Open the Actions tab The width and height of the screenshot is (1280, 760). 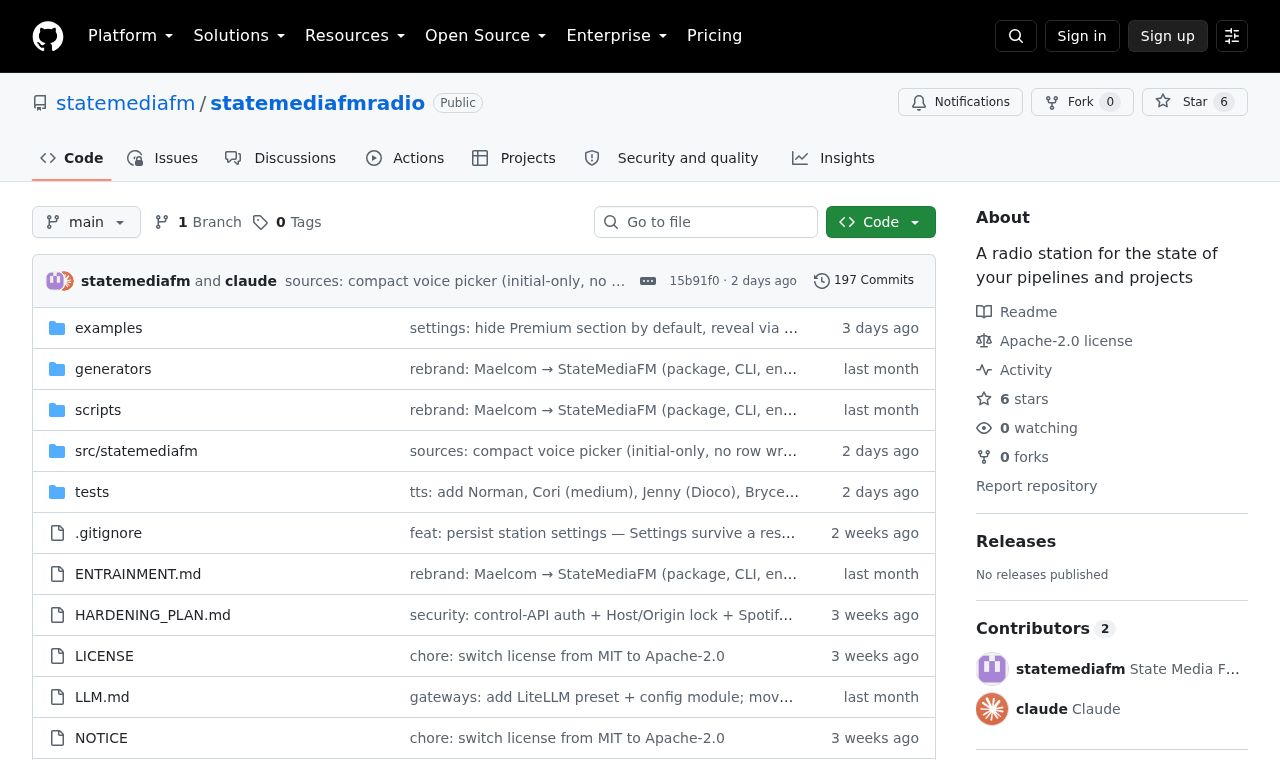point(405,158)
